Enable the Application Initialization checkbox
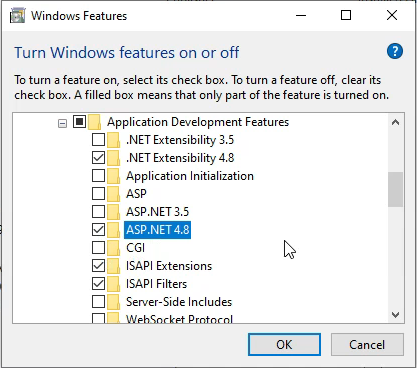The height and width of the screenshot is (368, 417). click(98, 176)
